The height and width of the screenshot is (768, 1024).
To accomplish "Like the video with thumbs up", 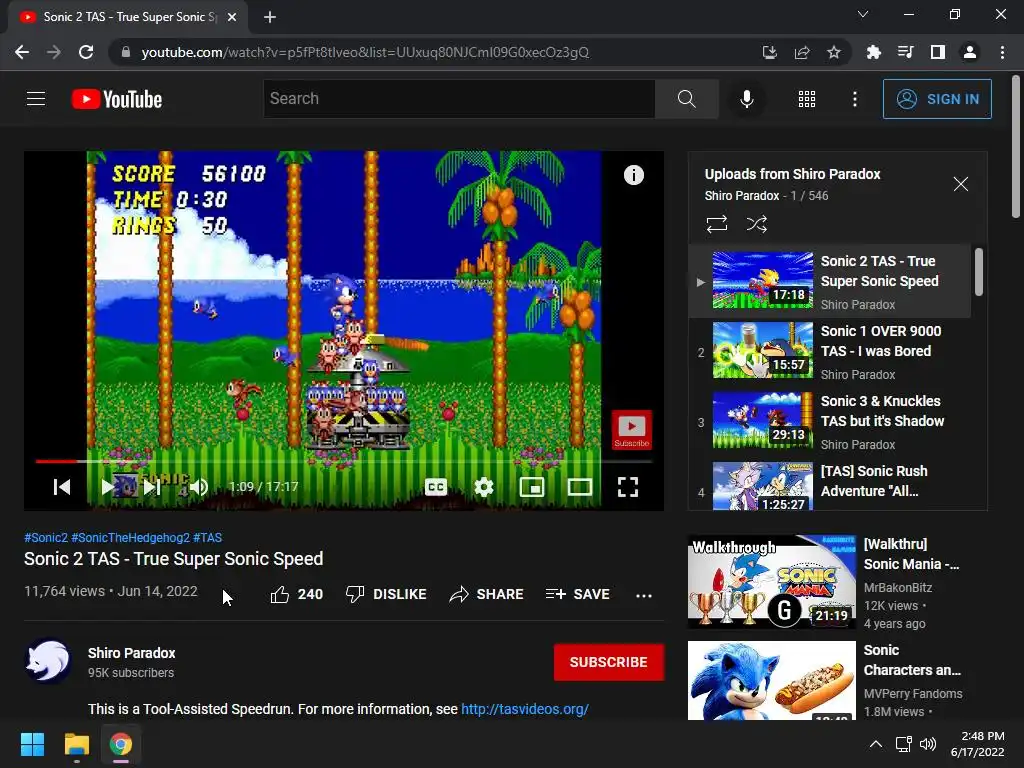I will (296, 594).
